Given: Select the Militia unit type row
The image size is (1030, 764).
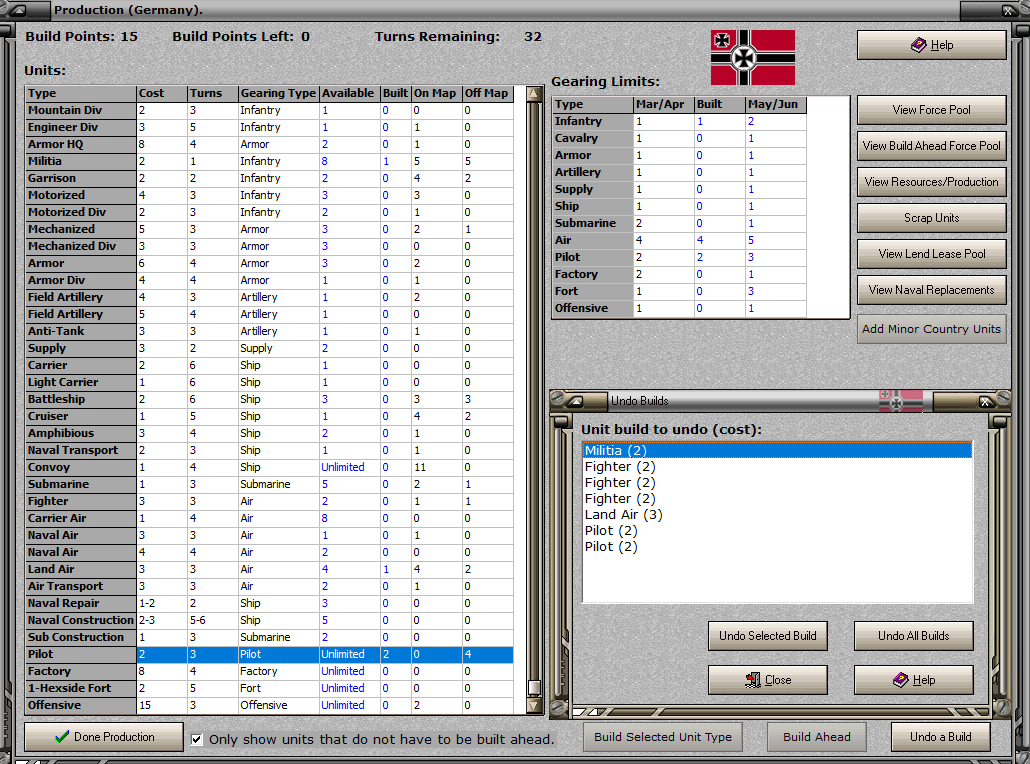Looking at the screenshot, I should [x=269, y=162].
